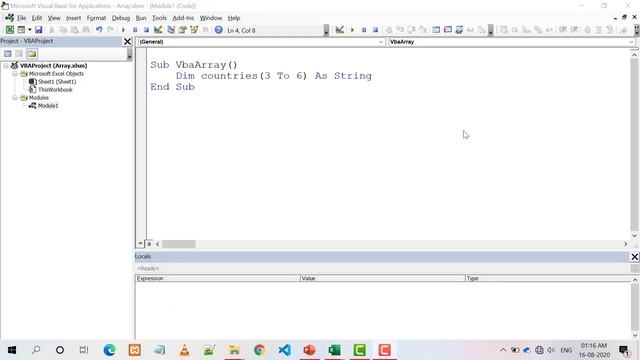
Task: Open Windows Start menu
Action: [12, 350]
